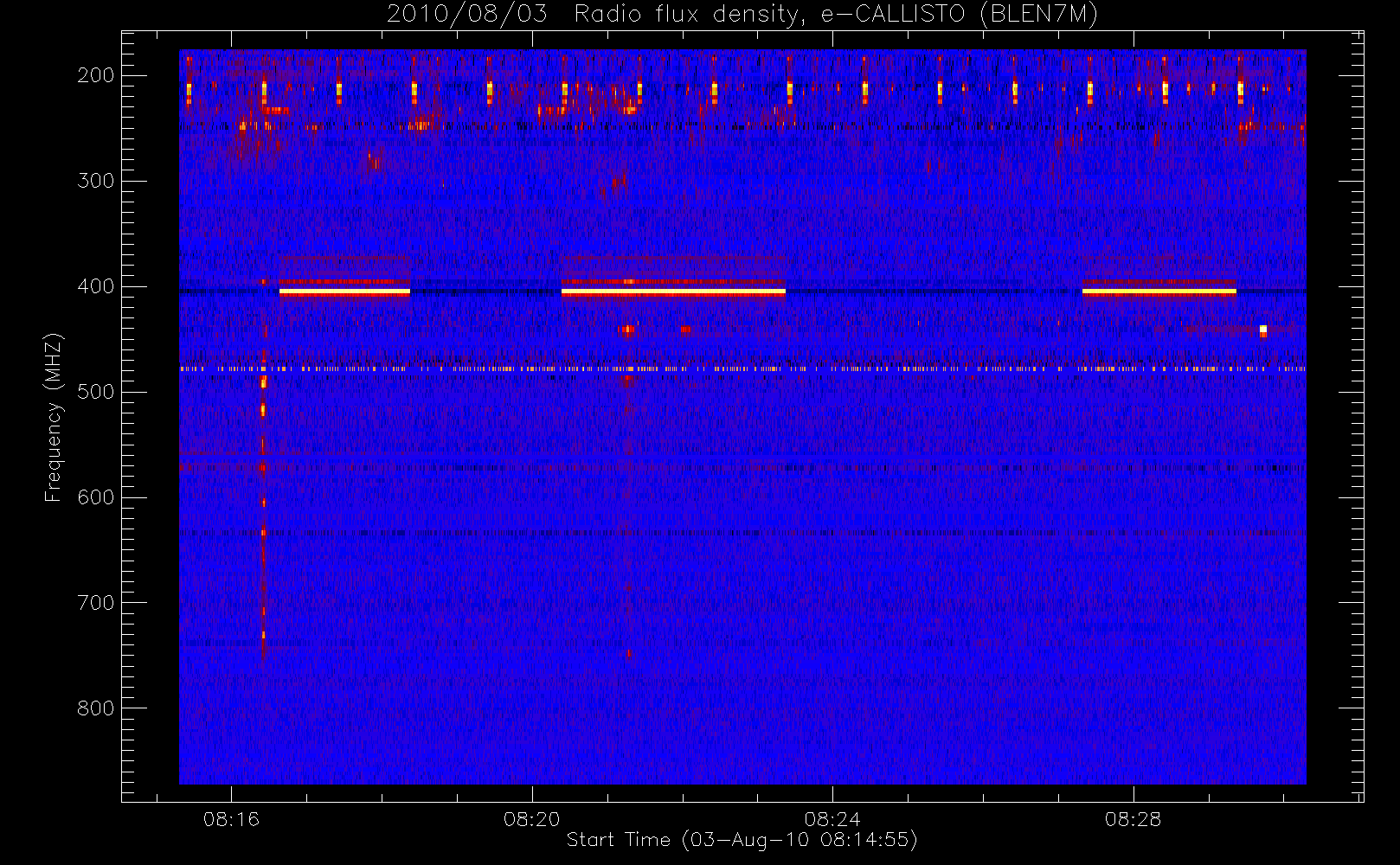1400x865 pixels.
Task: Click the 'Frequency (MHZ)' axis label
Action: [54, 417]
